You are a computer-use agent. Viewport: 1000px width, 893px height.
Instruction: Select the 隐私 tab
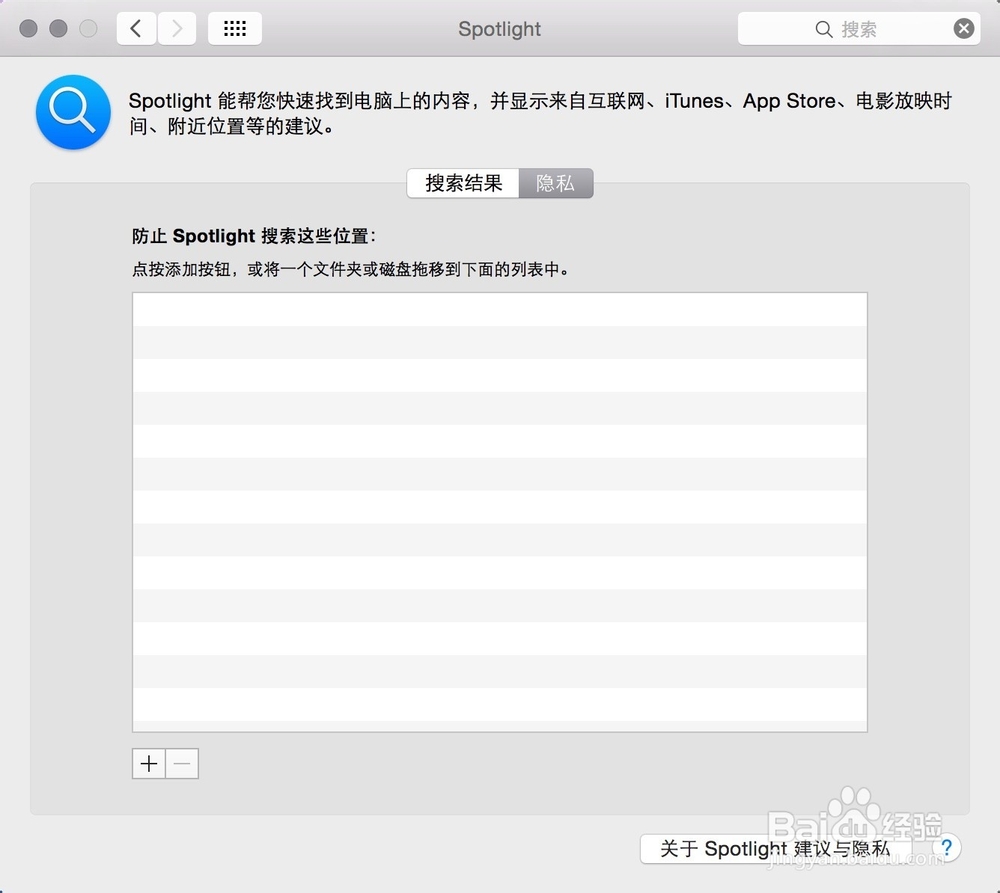[x=556, y=183]
